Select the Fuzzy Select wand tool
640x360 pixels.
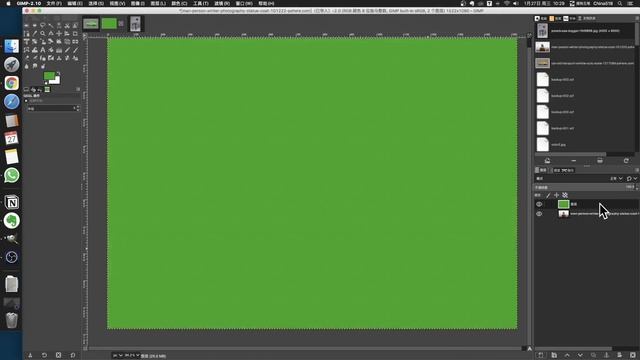pos(51,25)
